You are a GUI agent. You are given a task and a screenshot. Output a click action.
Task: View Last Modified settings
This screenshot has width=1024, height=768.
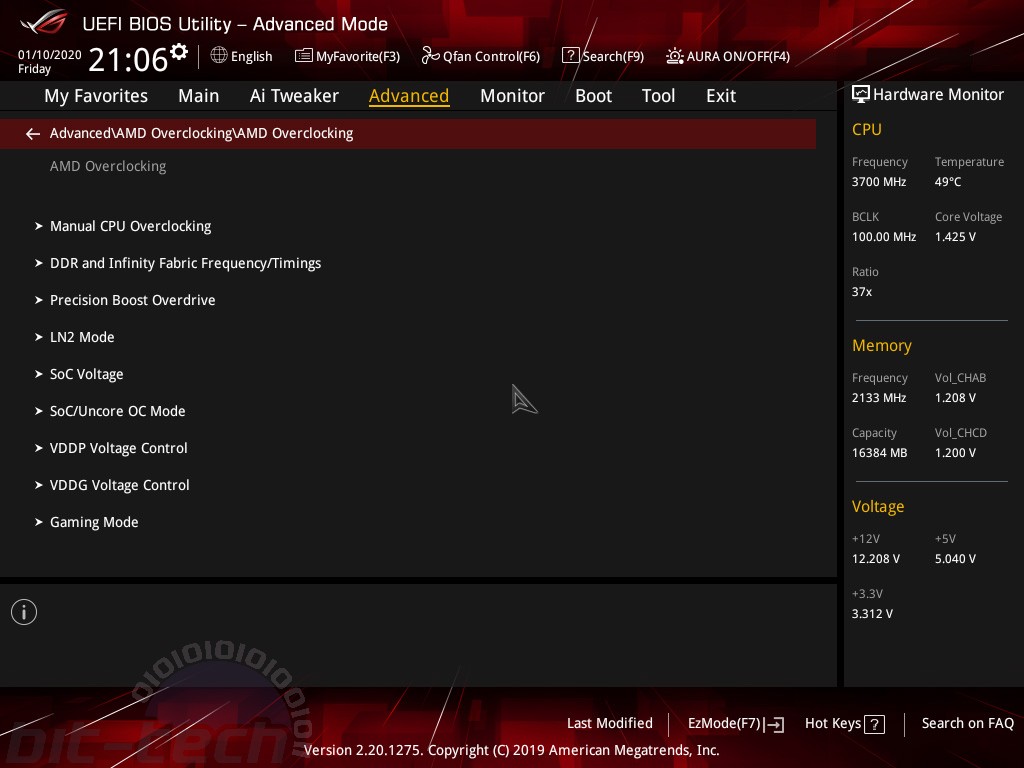point(610,724)
